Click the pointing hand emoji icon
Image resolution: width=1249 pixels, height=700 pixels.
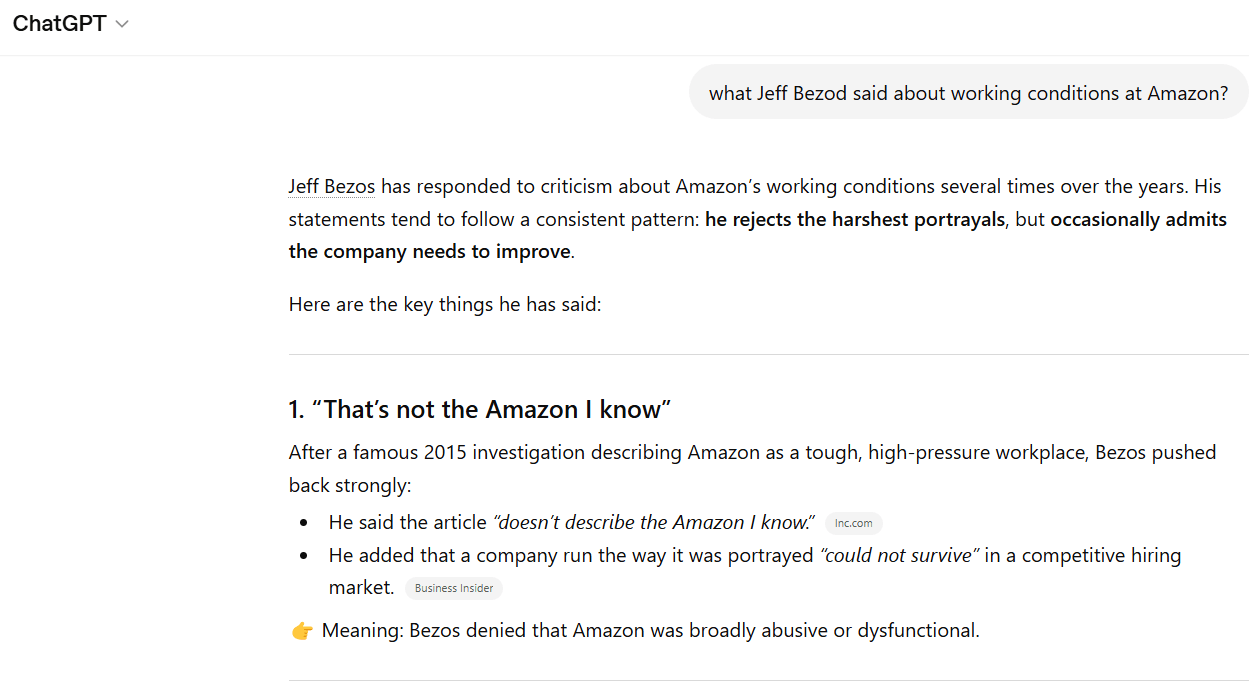coord(302,631)
